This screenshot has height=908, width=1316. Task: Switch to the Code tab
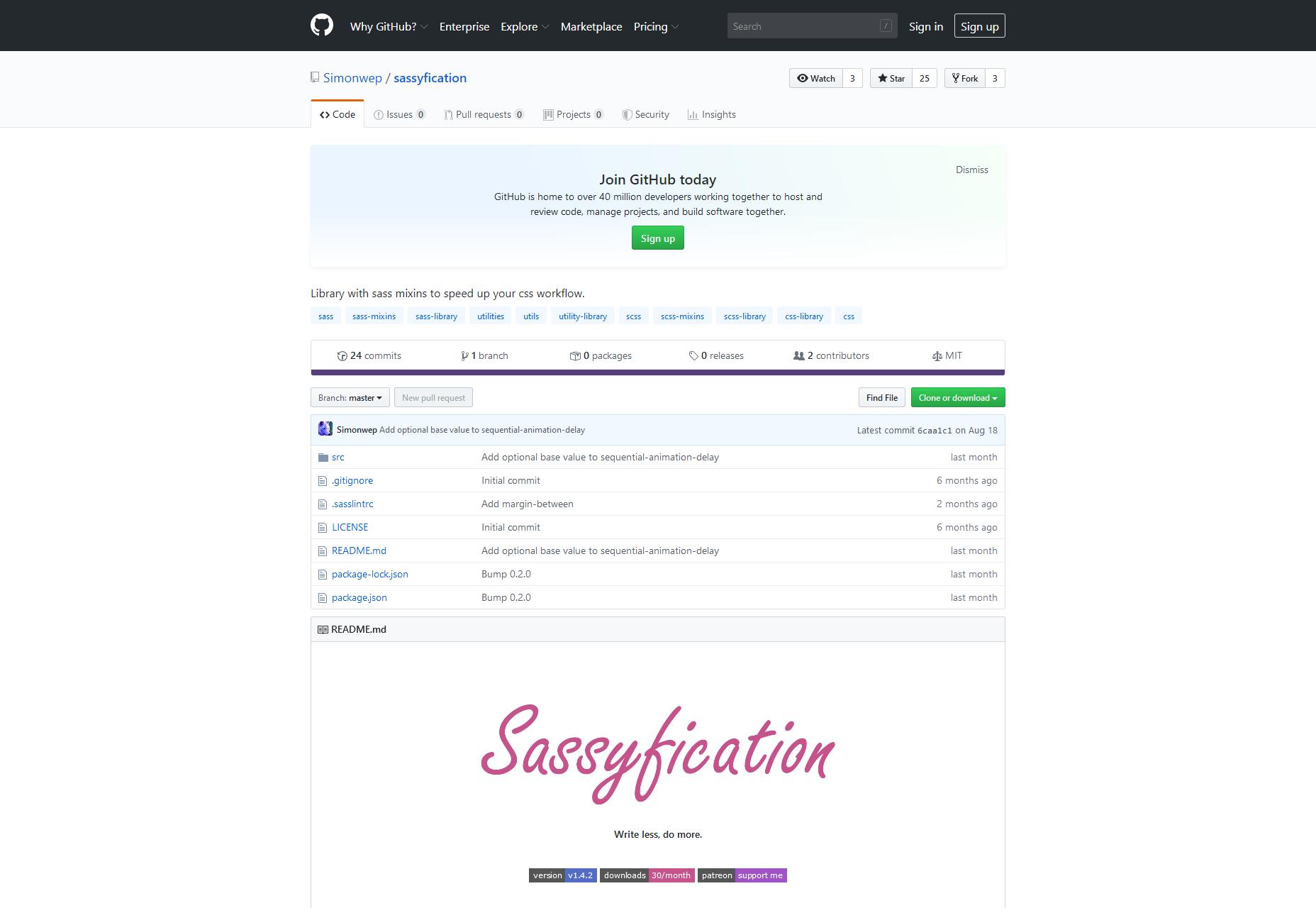click(x=338, y=114)
